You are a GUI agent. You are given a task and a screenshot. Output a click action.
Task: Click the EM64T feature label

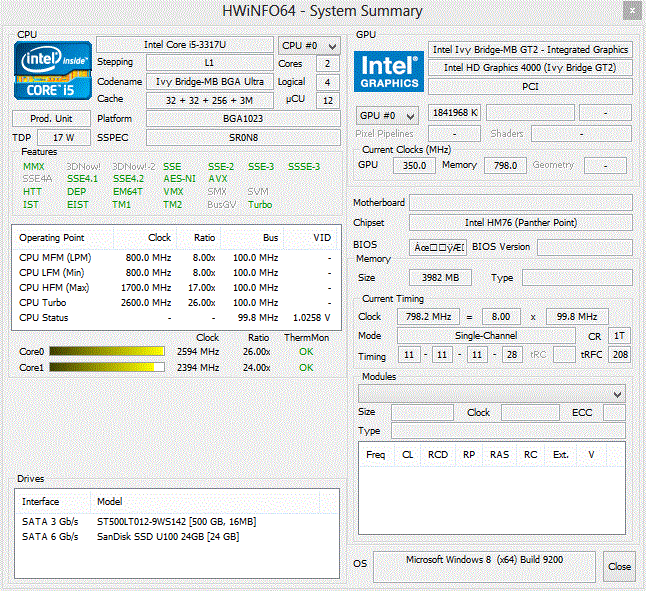pyautogui.click(x=128, y=192)
